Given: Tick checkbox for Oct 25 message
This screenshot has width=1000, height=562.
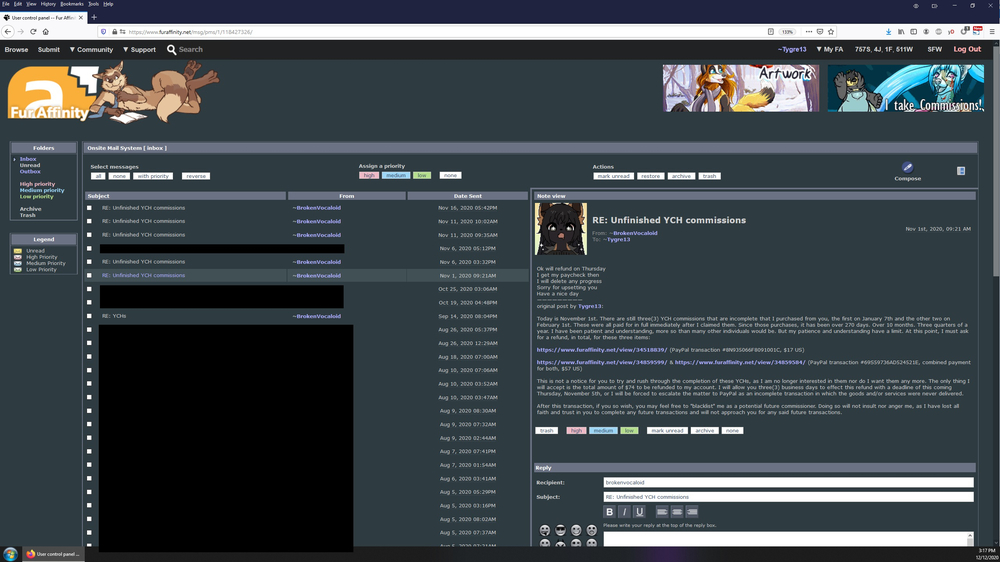Looking at the screenshot, I should tap(89, 289).
